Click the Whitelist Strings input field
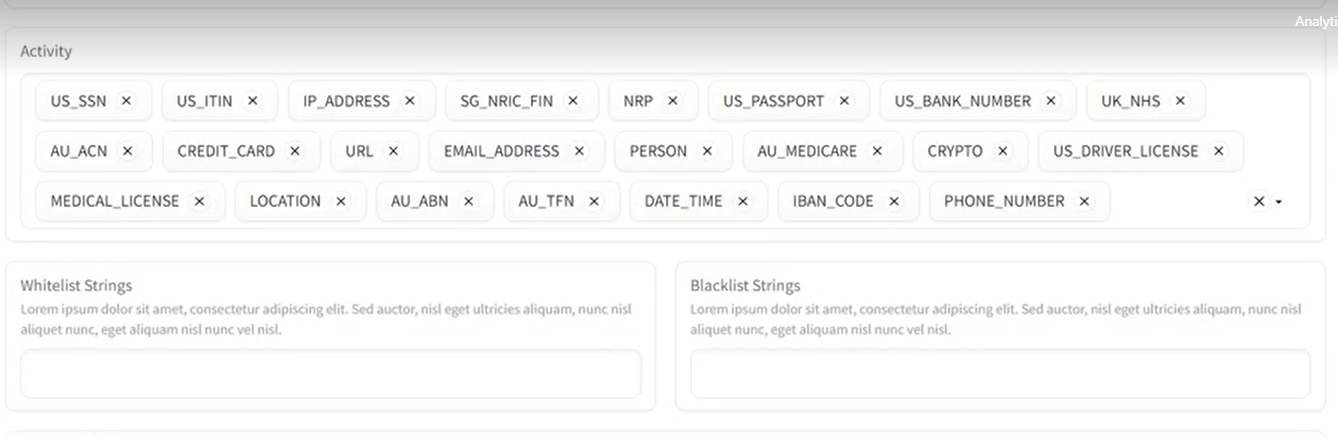1338x437 pixels. [x=331, y=373]
